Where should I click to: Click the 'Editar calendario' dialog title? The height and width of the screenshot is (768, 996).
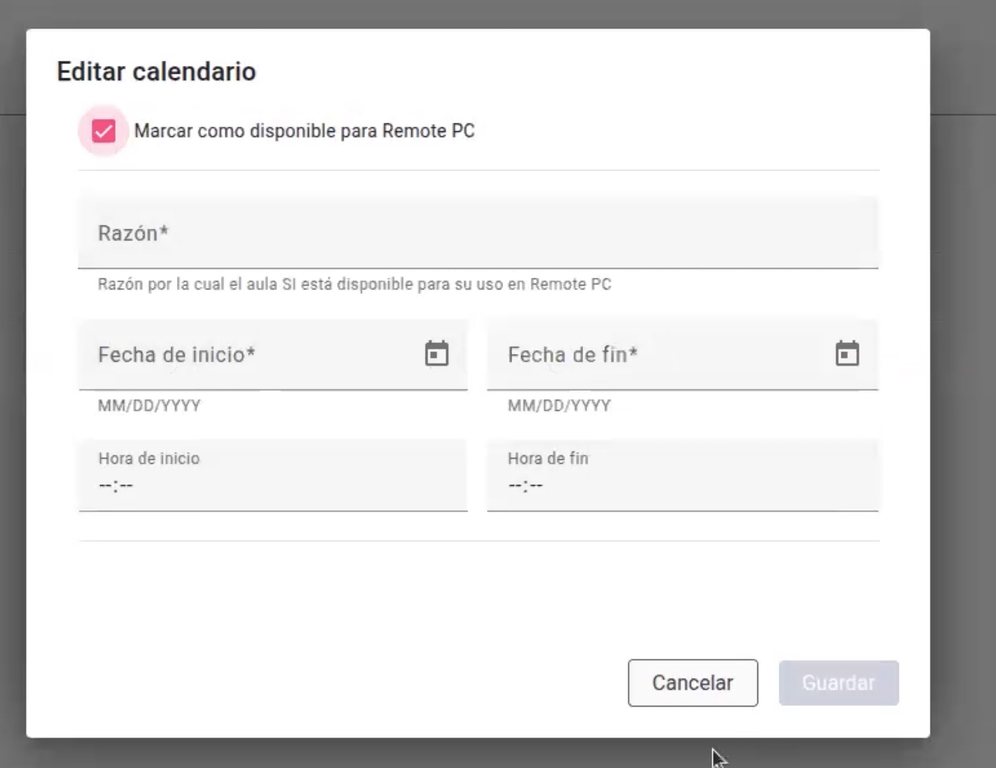pyautogui.click(x=156, y=72)
